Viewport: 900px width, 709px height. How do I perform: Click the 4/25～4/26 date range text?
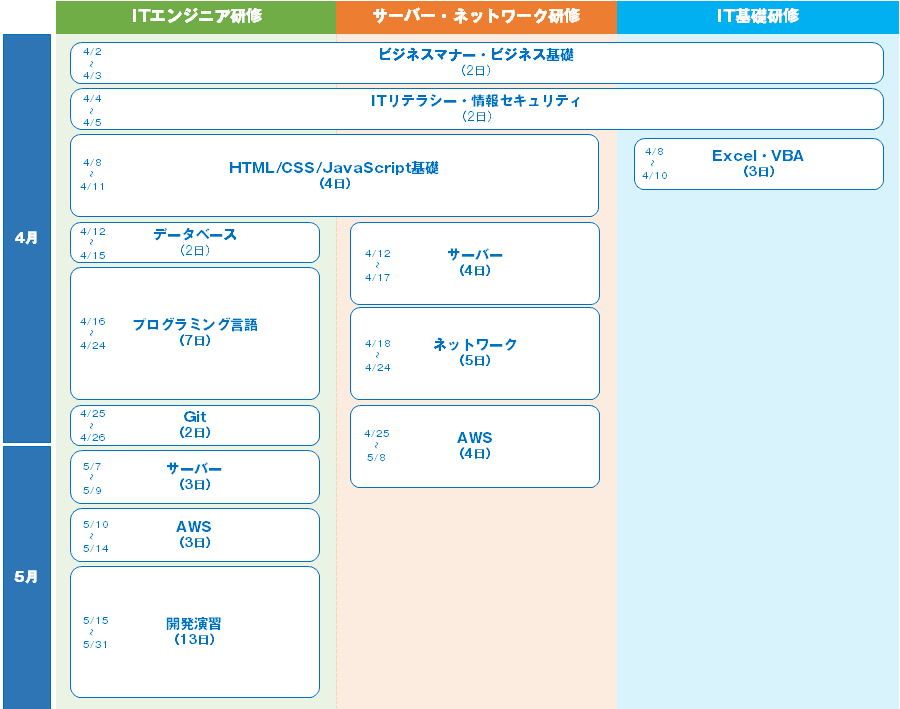point(92,425)
